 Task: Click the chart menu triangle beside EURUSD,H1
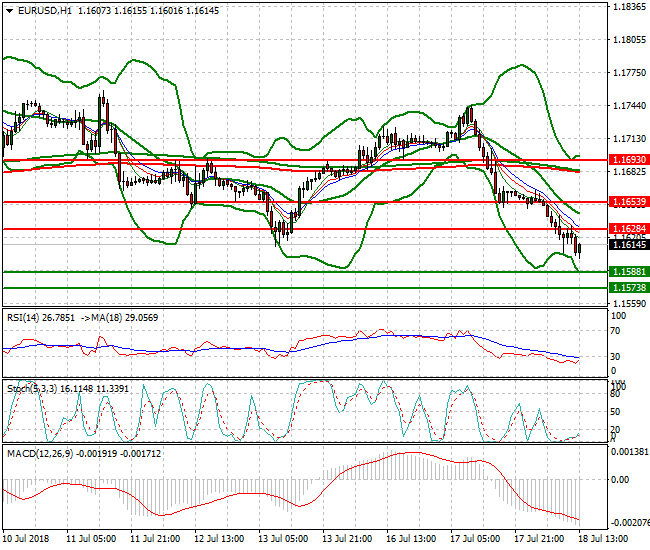click(7, 10)
